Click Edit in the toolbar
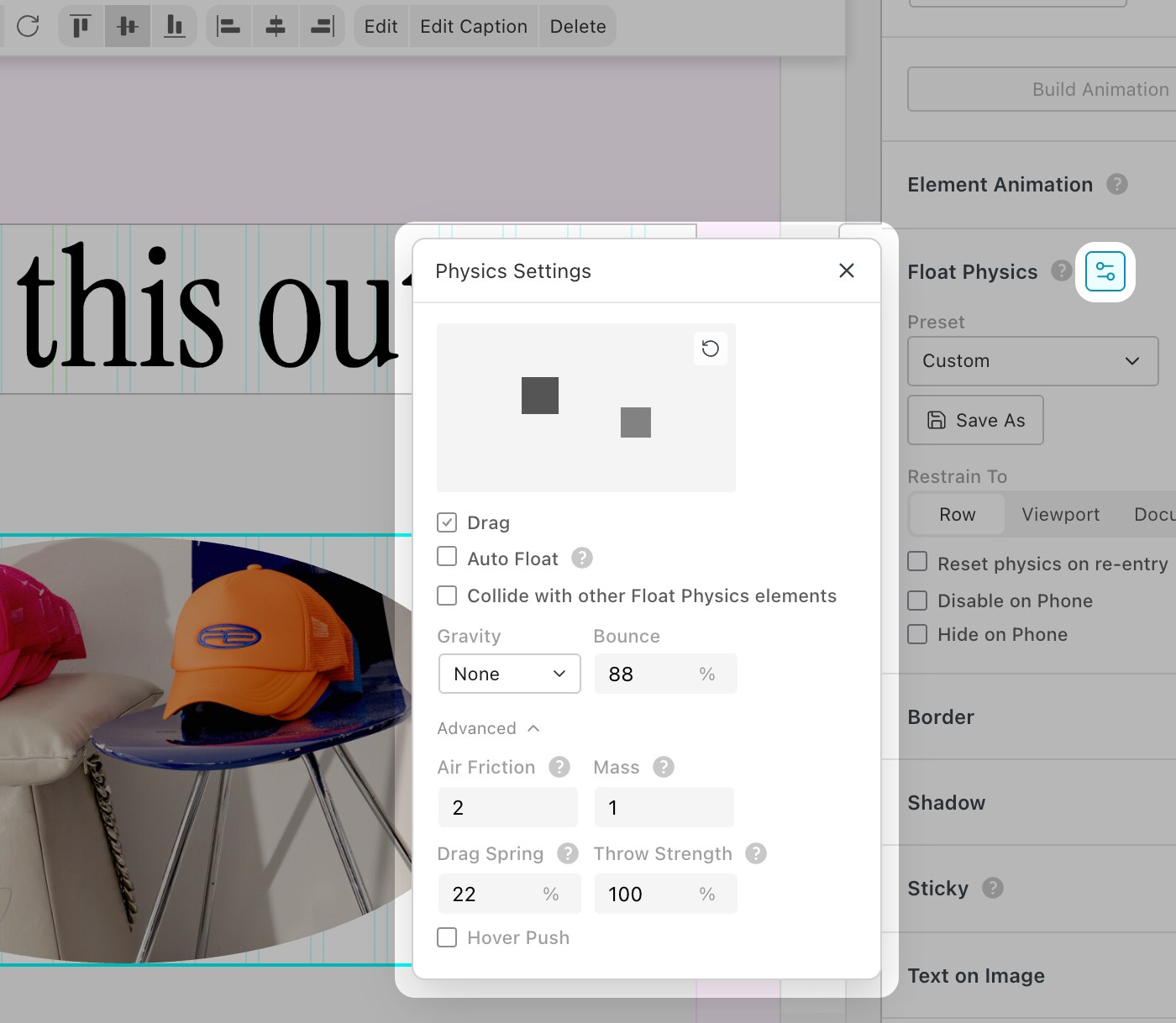The image size is (1176, 1023). point(381,26)
